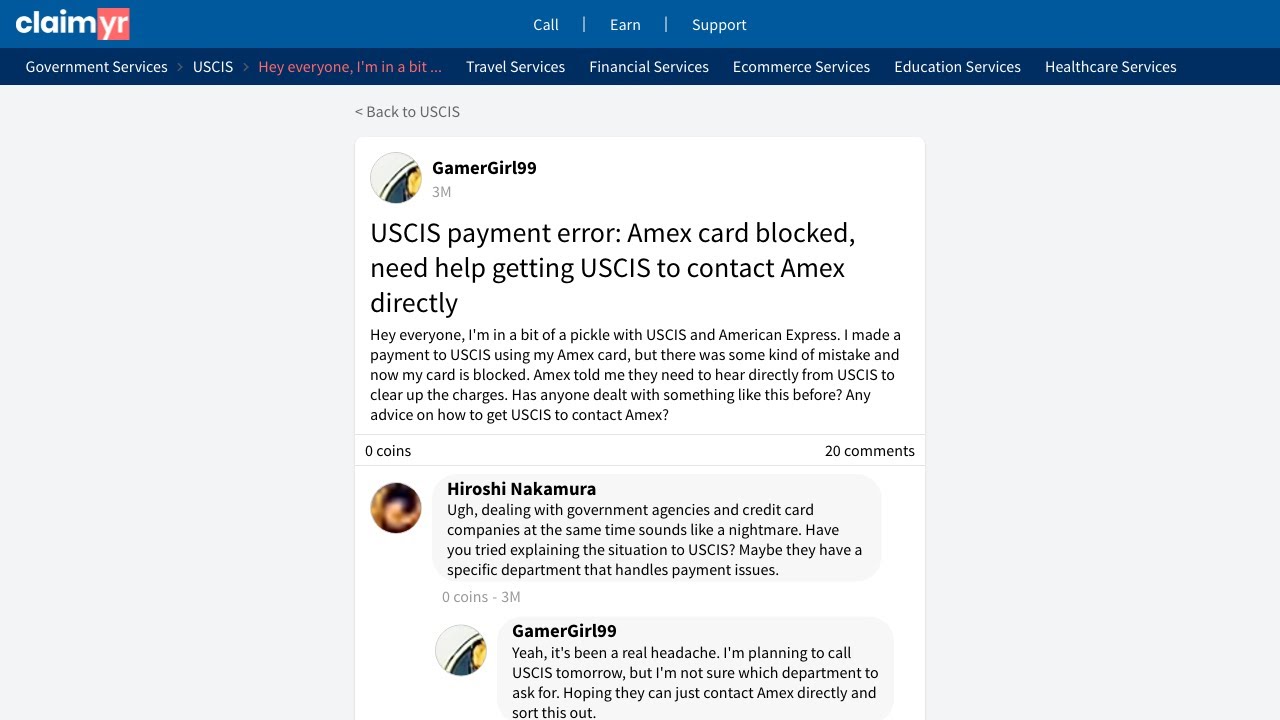The image size is (1280, 720).
Task: Open GamerGirl99 name in the reply comment
Action: point(564,631)
